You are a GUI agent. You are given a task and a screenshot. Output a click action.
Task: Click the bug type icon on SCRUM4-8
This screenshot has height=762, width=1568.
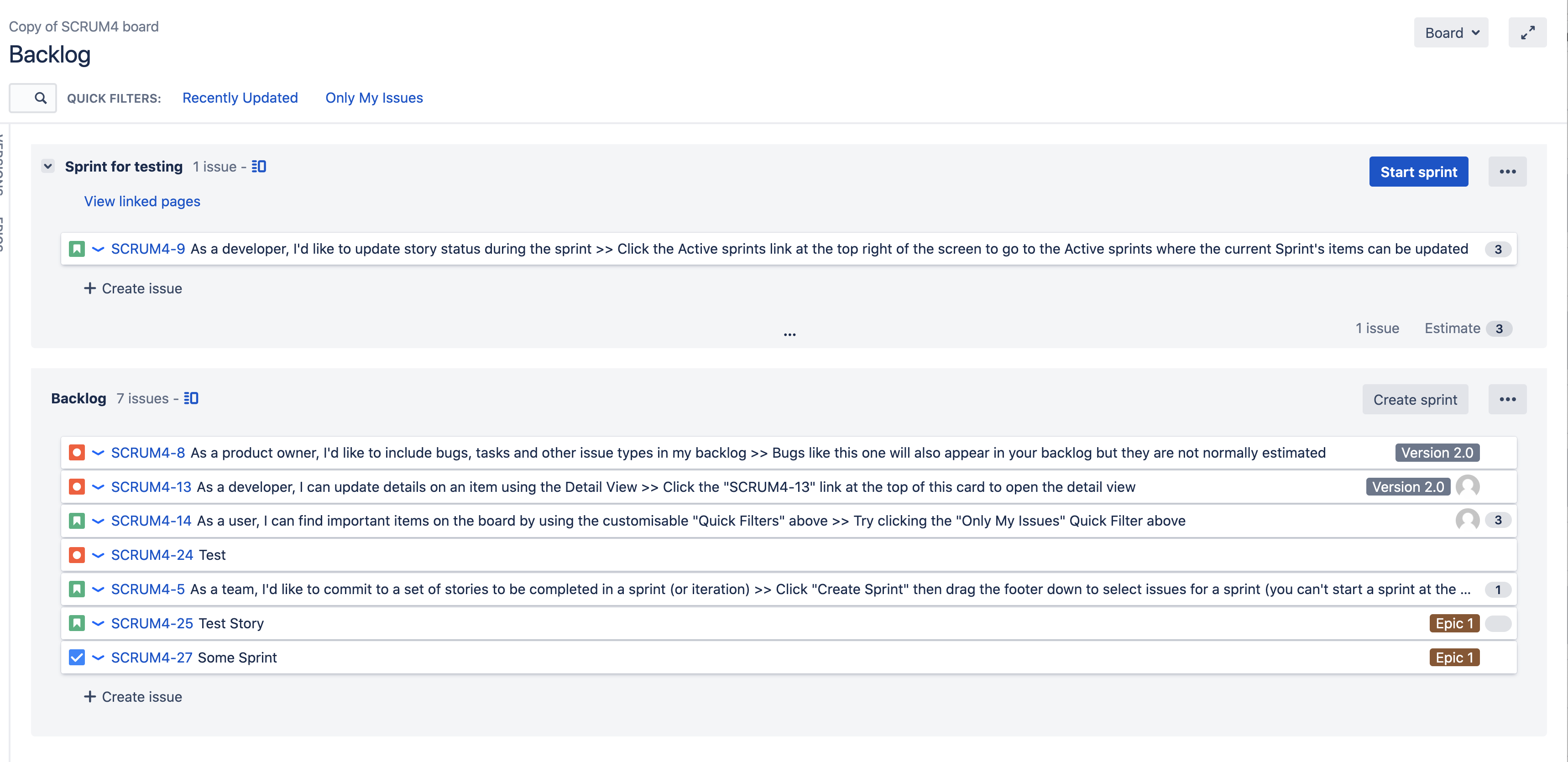[77, 453]
